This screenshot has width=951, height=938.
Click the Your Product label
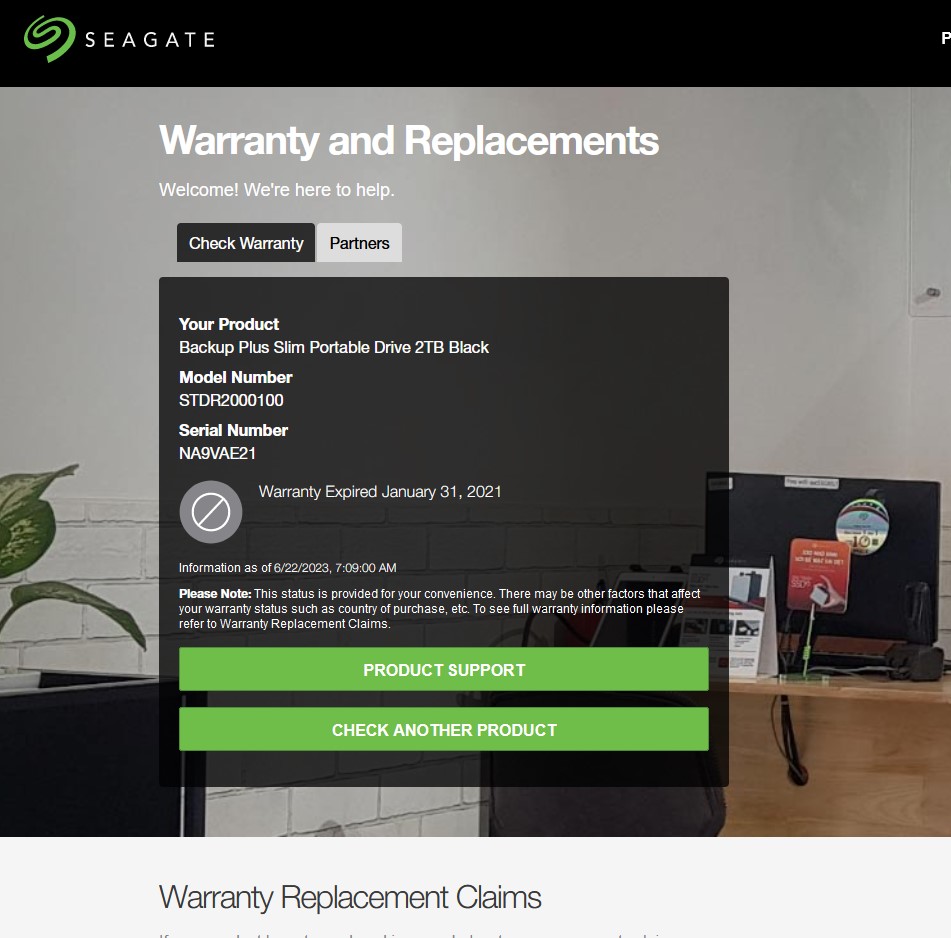coord(229,324)
